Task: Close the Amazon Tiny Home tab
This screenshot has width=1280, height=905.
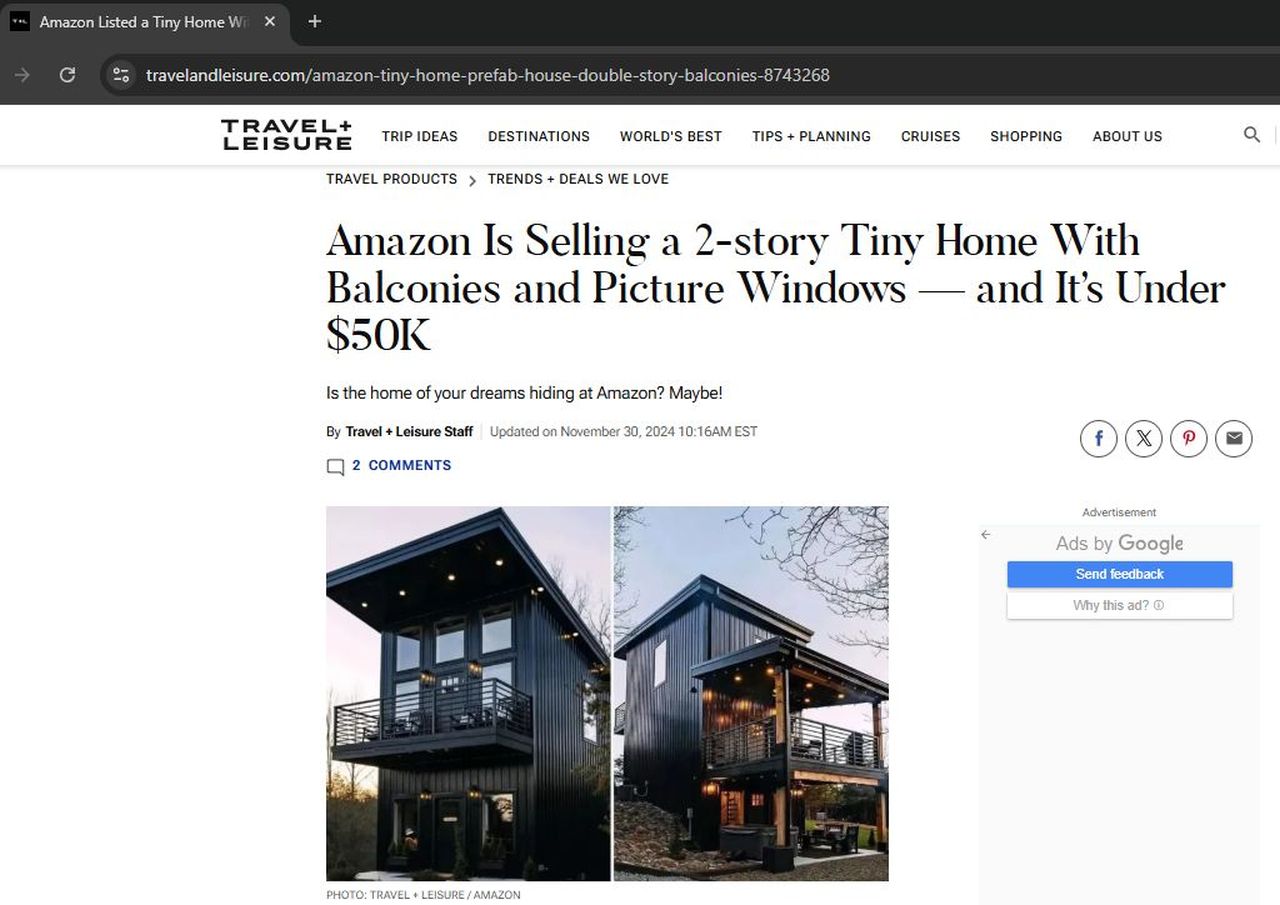Action: 269,21
